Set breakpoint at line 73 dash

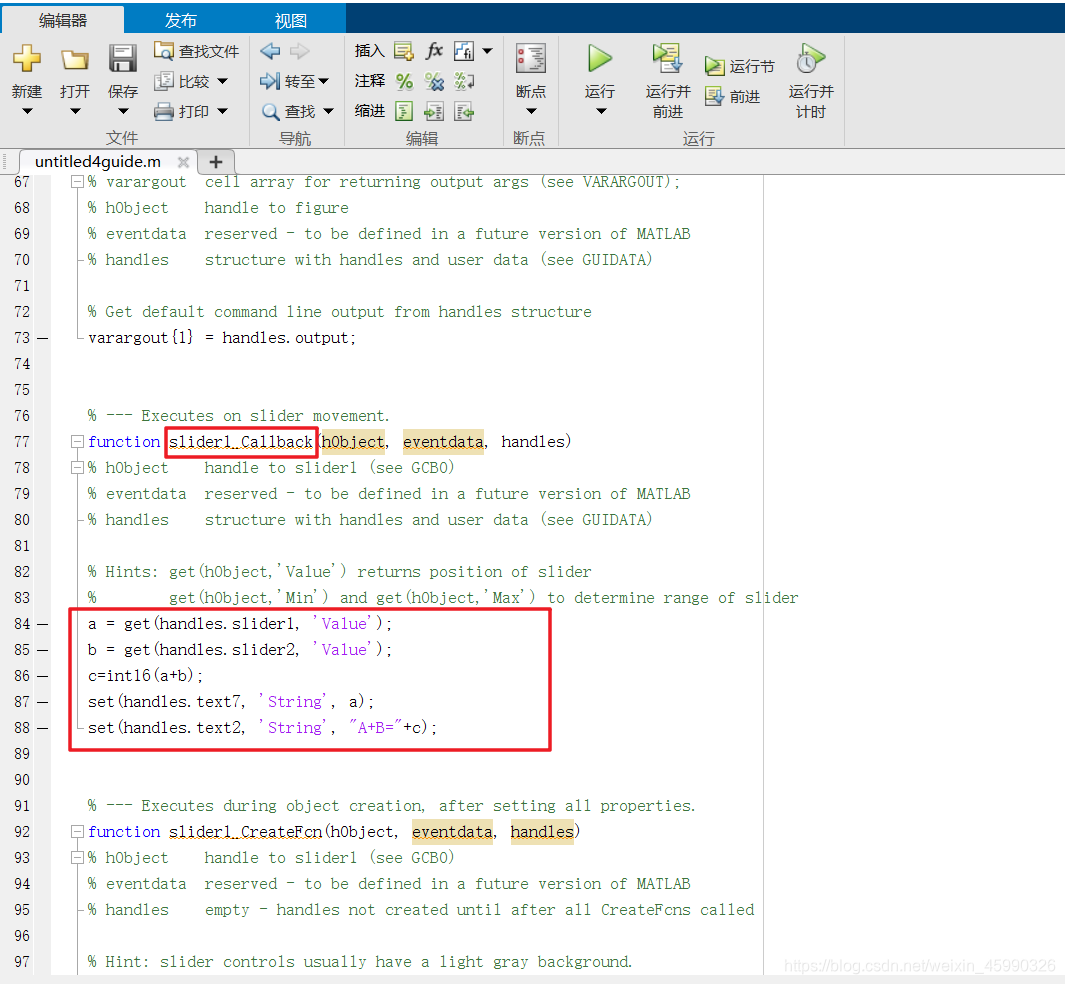click(x=43, y=338)
